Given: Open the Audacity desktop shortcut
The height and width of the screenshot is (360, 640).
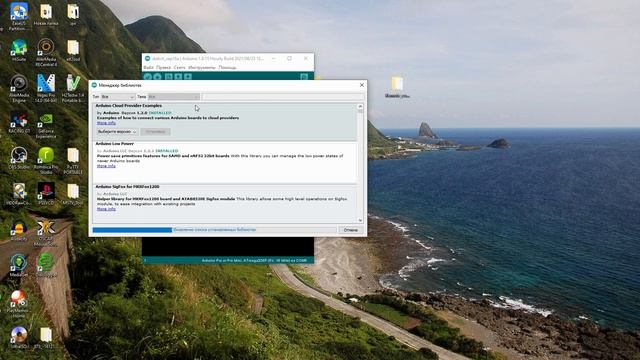Looking at the screenshot, I should (19, 229).
